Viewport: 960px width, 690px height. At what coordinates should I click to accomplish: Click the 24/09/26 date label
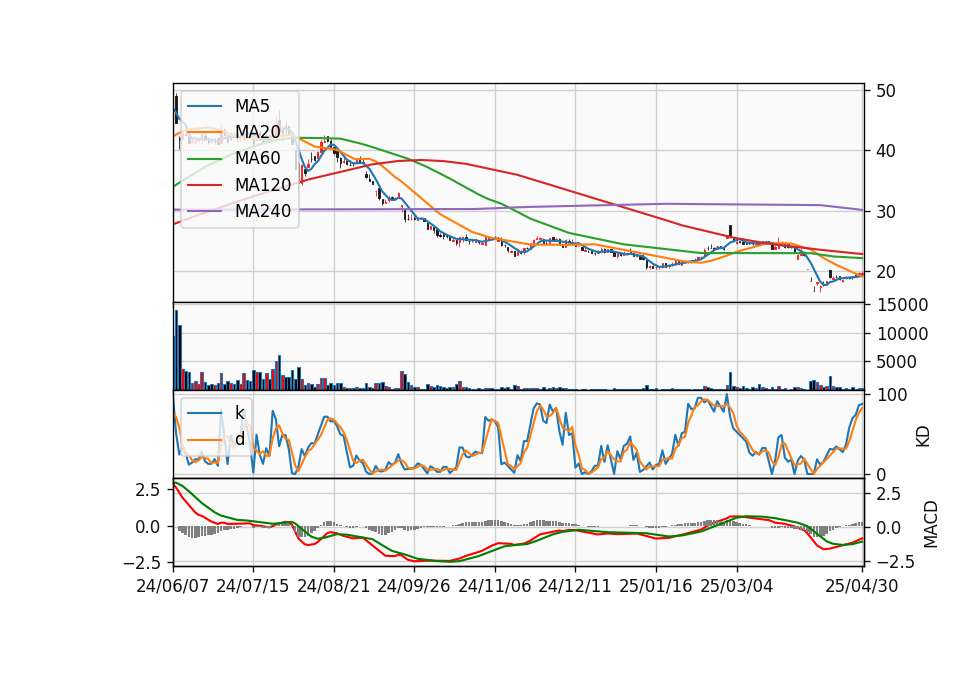click(413, 586)
